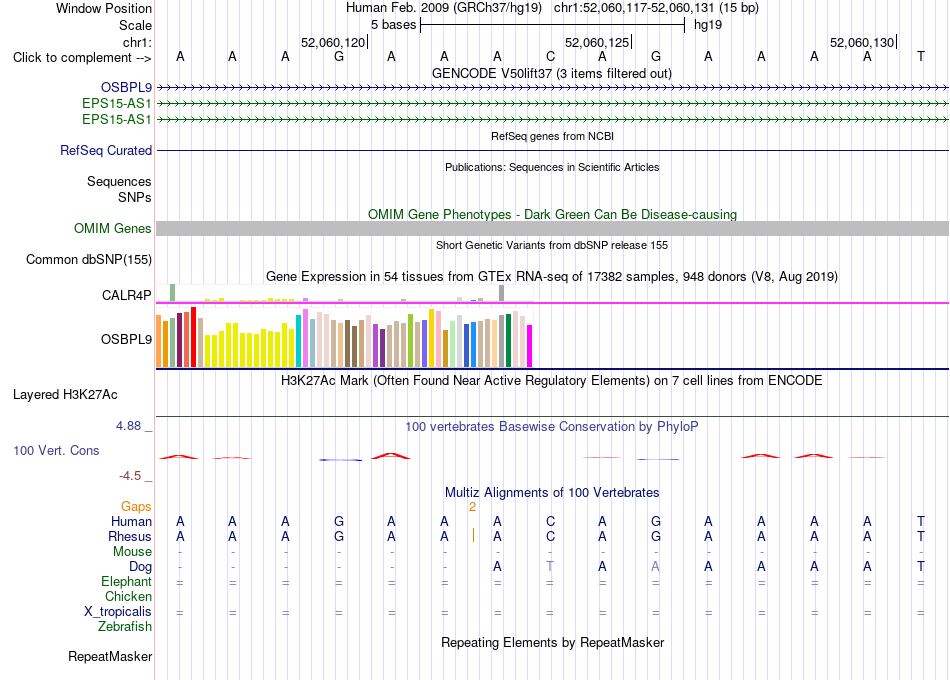Open Short Genetic Variants dbSNP title
The width and height of the screenshot is (950, 680).
[552, 245]
